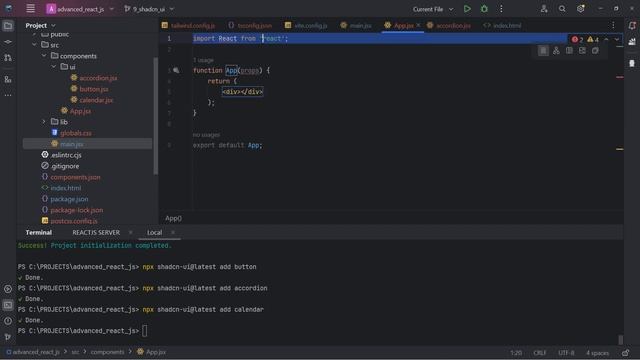Select package-lock.json in the project tree
The image size is (640, 360).
[76, 210]
